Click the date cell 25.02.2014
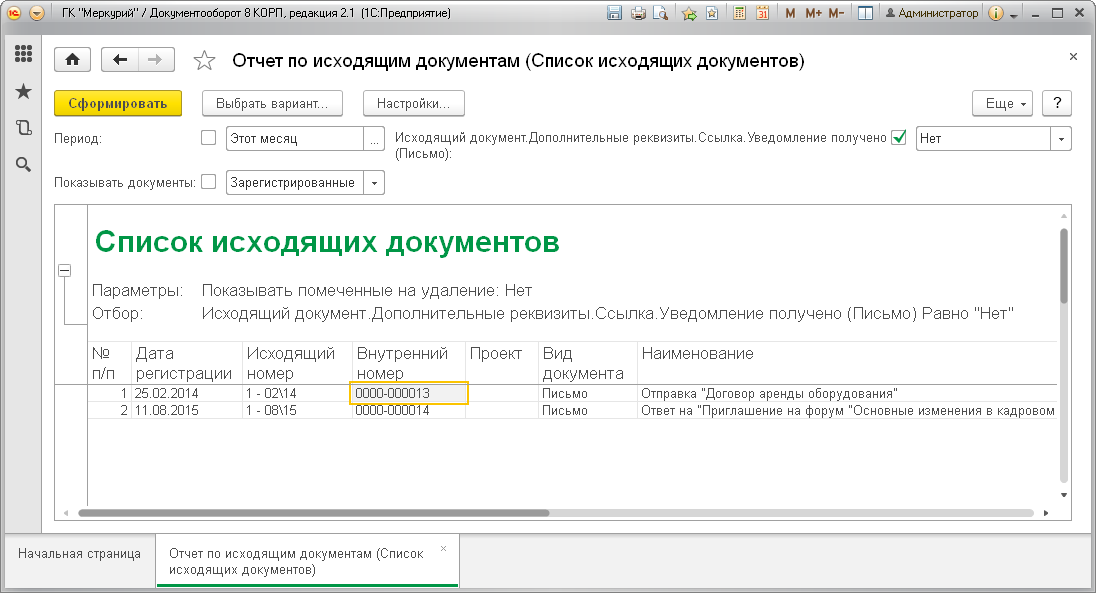1096x593 pixels. pyautogui.click(x=187, y=393)
